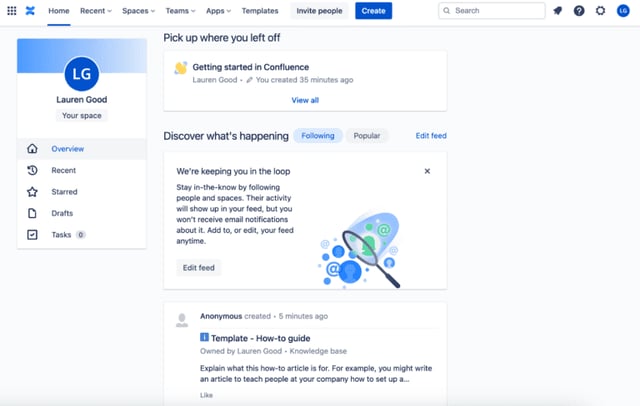The width and height of the screenshot is (640, 406).
Task: Open Overview in the sidebar
Action: pyautogui.click(x=82, y=149)
